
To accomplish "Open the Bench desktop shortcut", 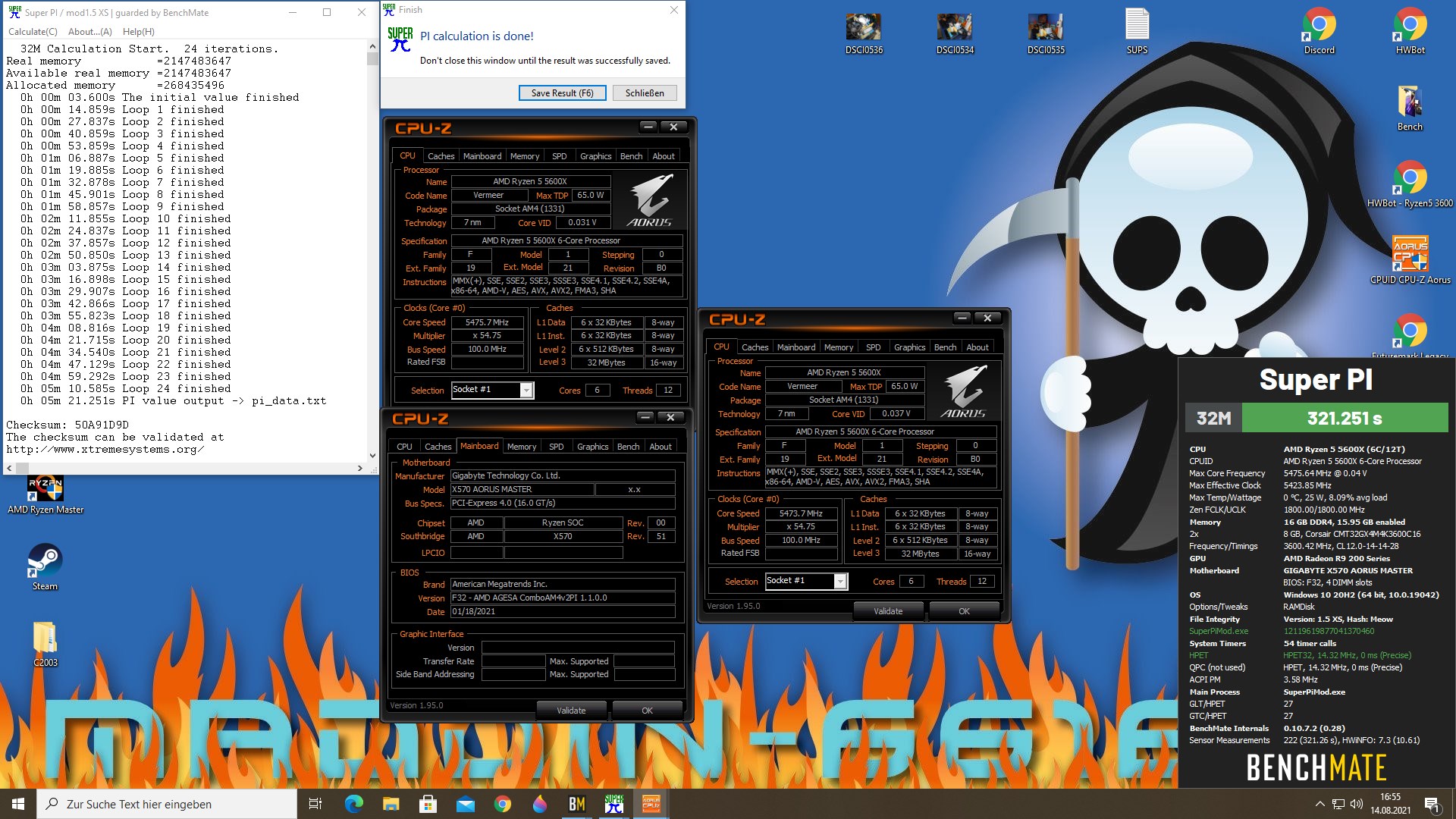I will [x=1410, y=108].
